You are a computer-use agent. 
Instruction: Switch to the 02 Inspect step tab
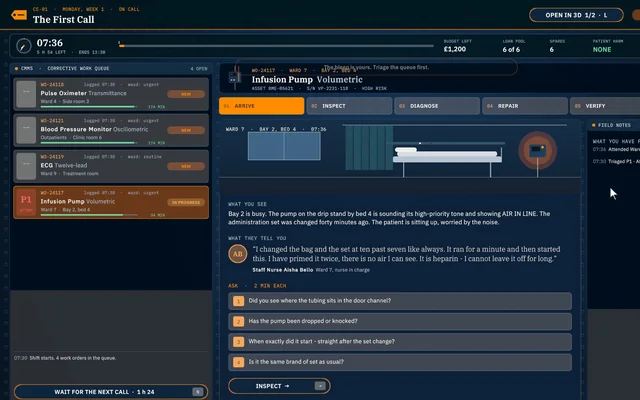349,106
